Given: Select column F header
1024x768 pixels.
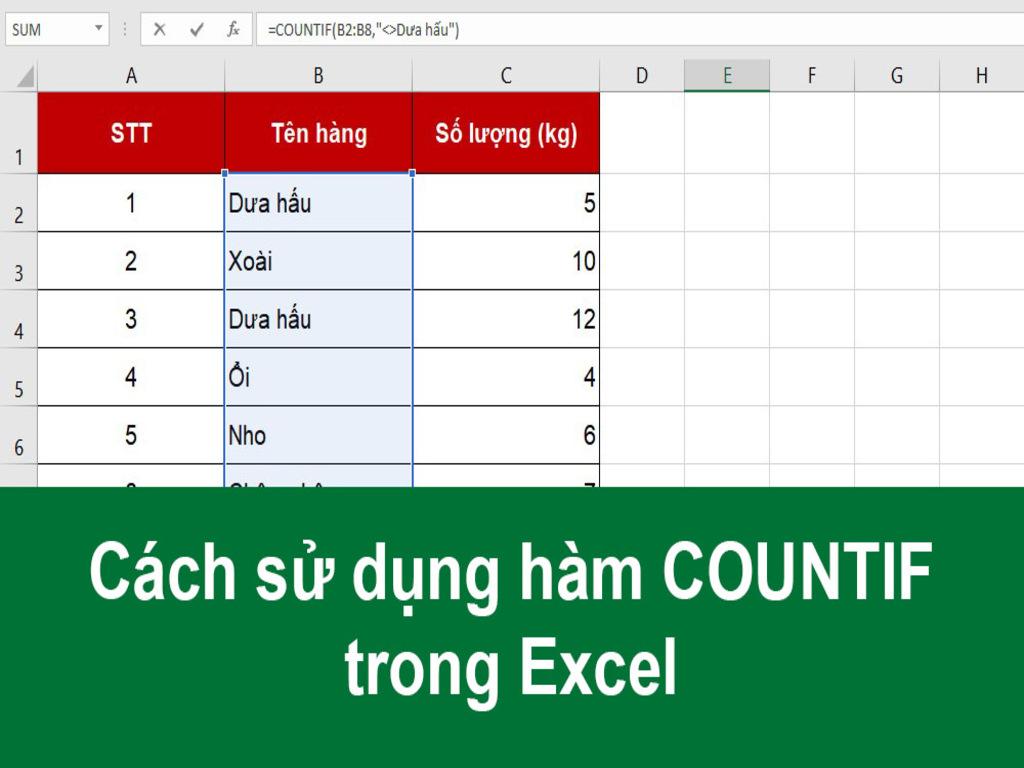Looking at the screenshot, I should (812, 76).
